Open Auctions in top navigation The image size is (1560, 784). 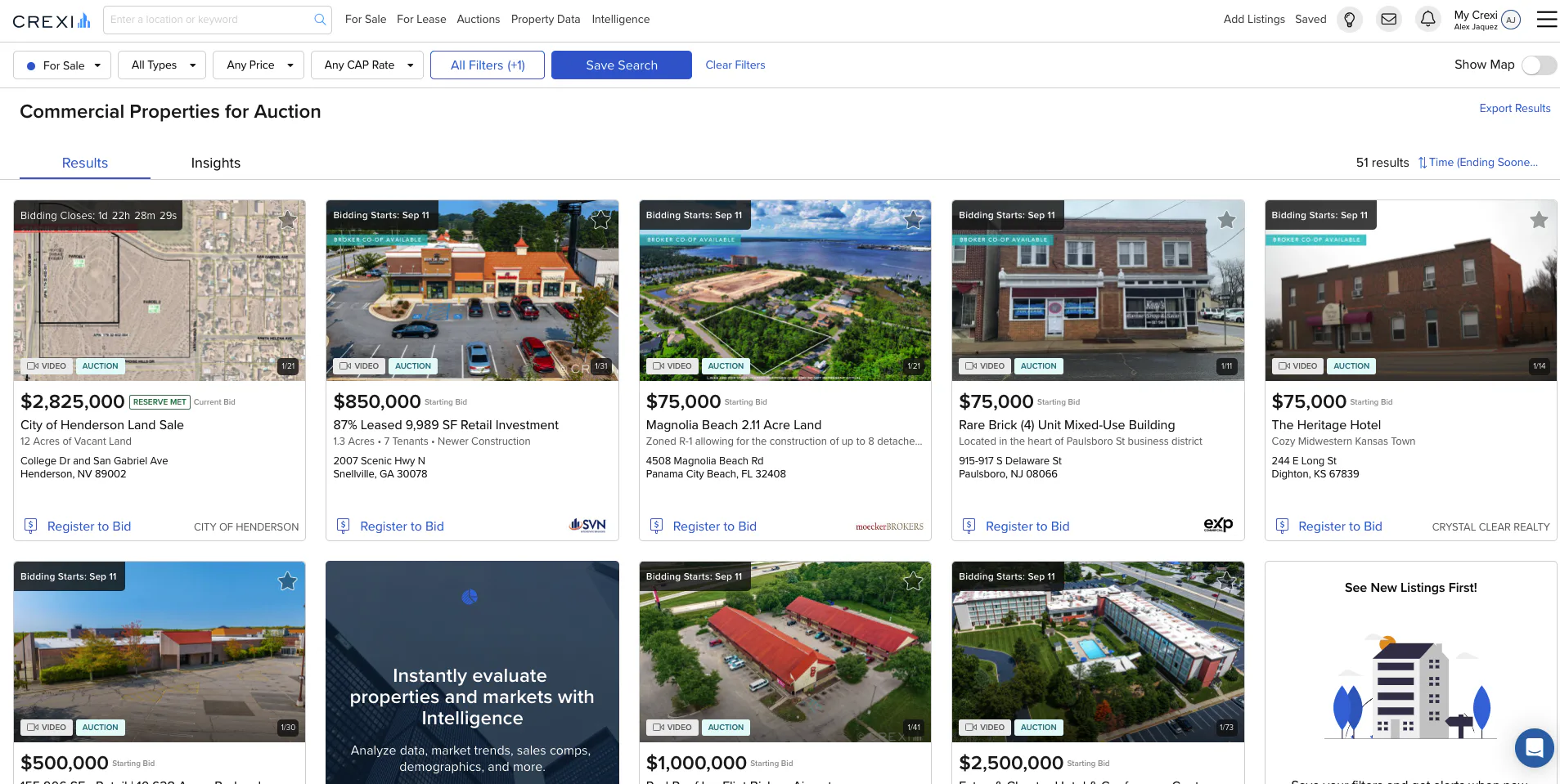[x=479, y=20]
